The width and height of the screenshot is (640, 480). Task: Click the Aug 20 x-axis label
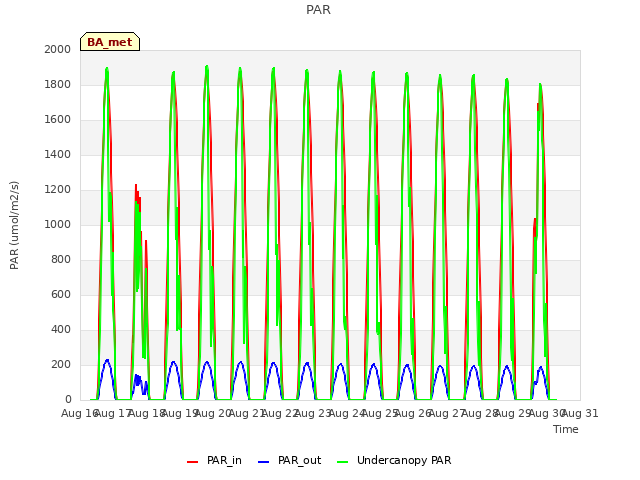pyautogui.click(x=213, y=413)
